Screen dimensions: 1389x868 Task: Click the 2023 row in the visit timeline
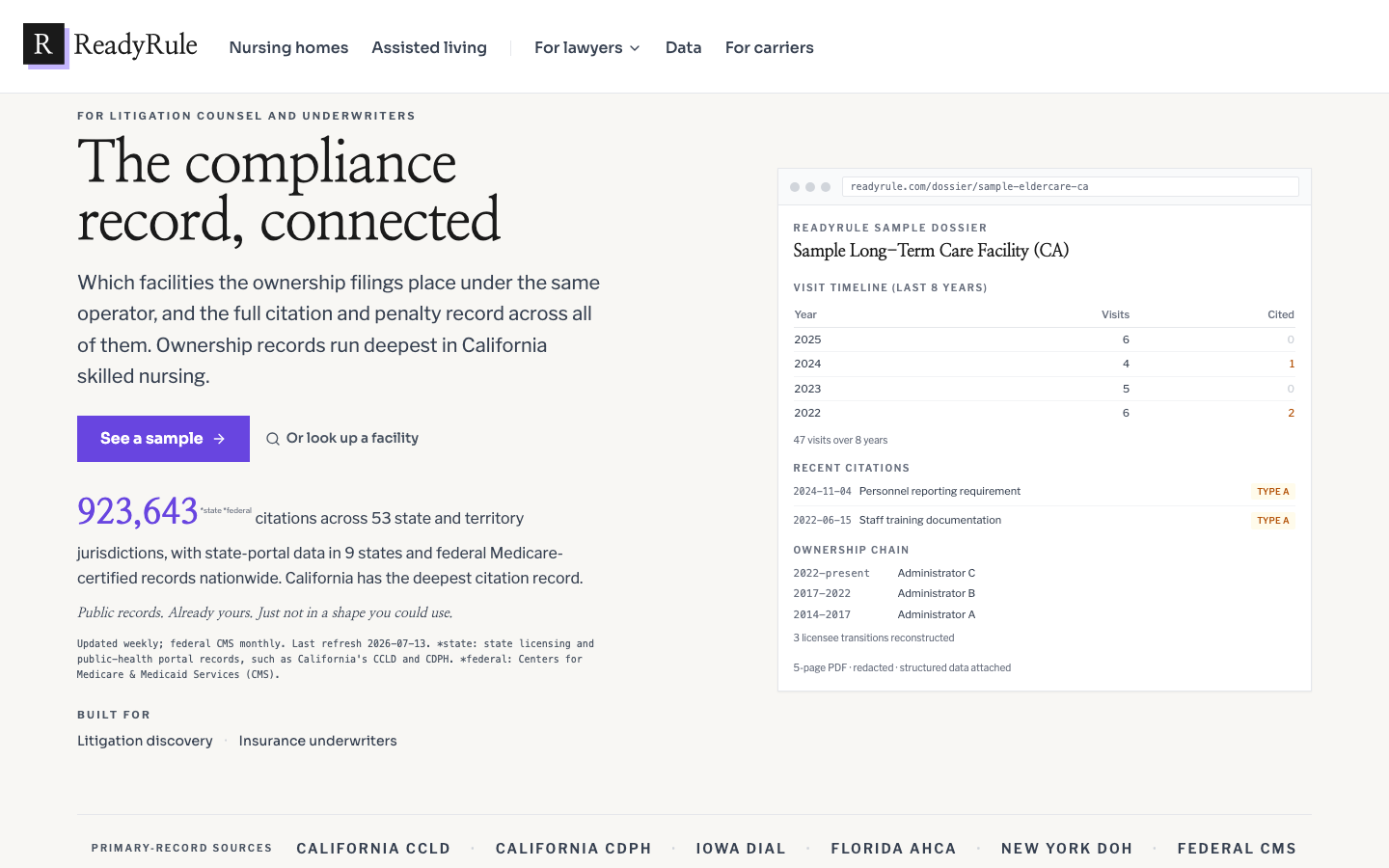[1044, 389]
